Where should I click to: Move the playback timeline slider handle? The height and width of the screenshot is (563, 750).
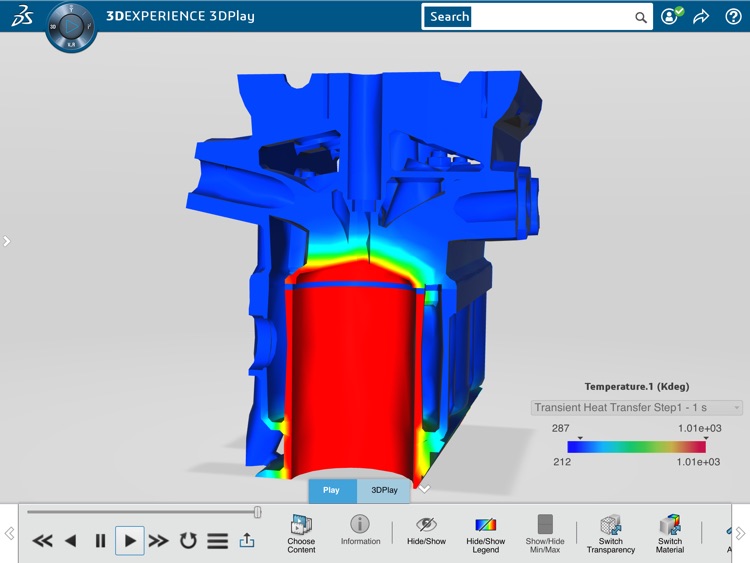tap(257, 512)
